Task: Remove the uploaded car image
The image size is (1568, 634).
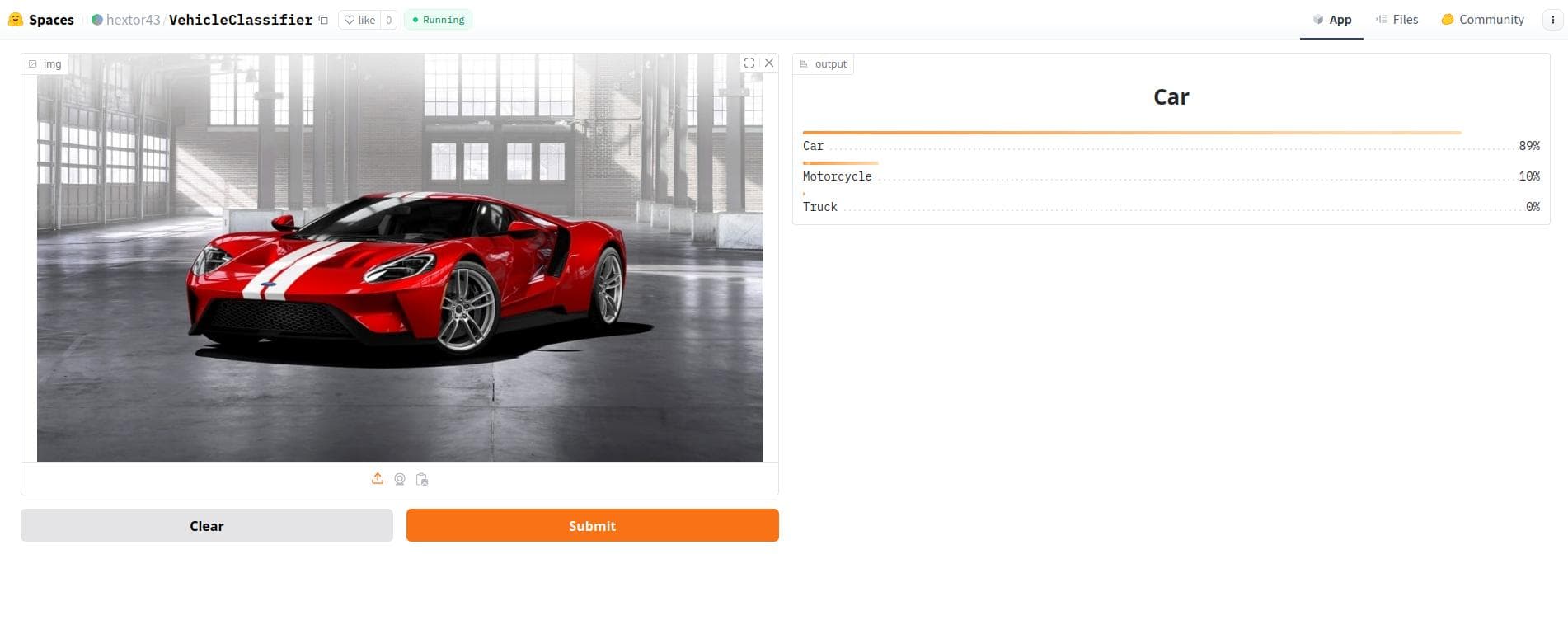Action: tap(769, 63)
